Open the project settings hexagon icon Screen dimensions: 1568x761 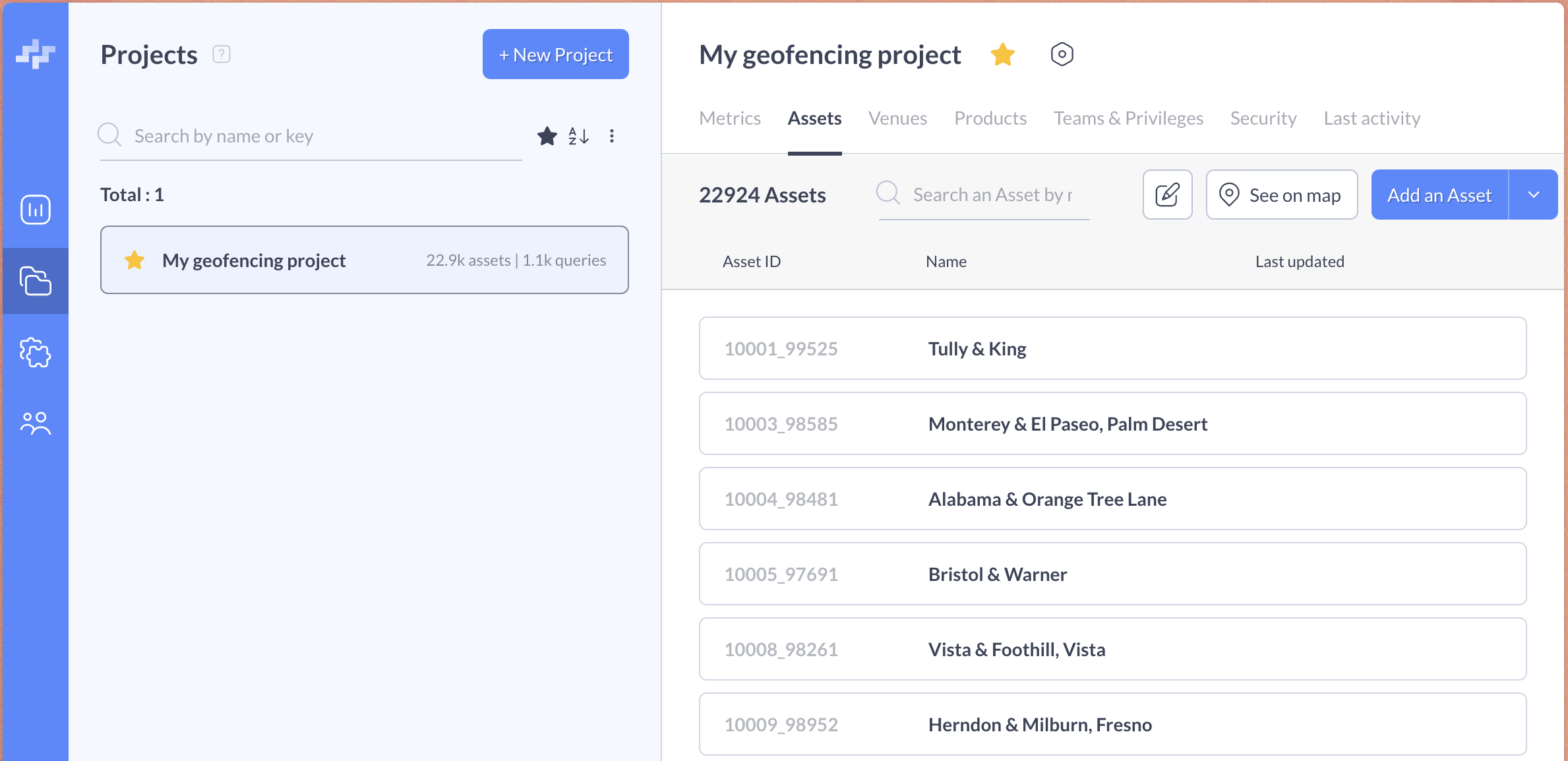click(1062, 54)
